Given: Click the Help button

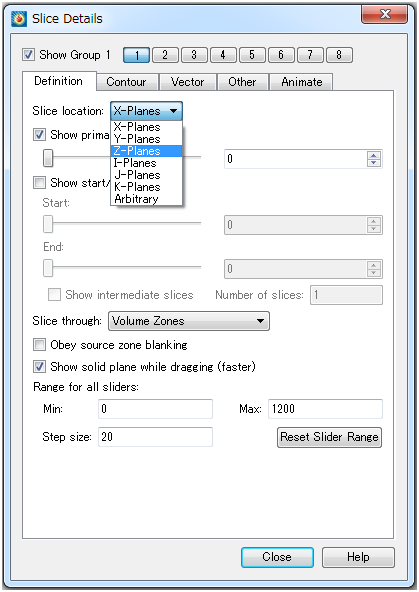Looking at the screenshot, I should click(358, 557).
